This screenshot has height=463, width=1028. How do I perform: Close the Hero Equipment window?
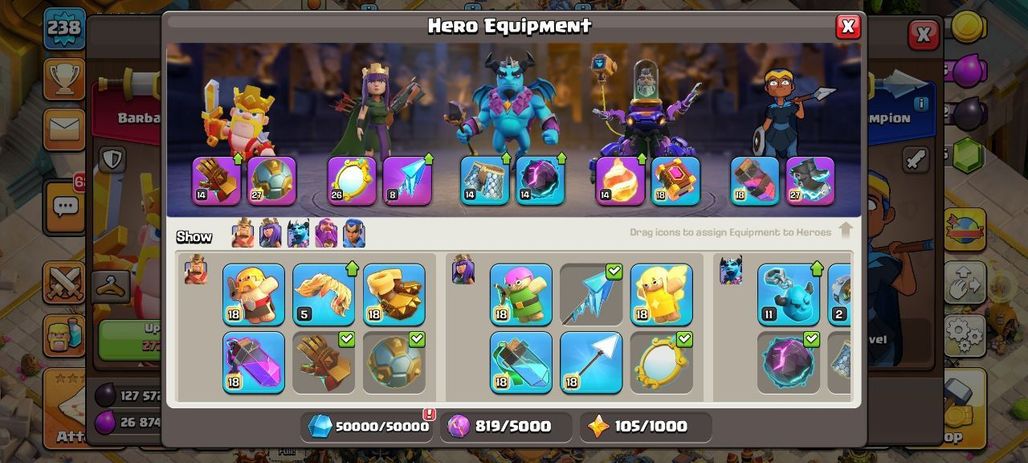(848, 26)
